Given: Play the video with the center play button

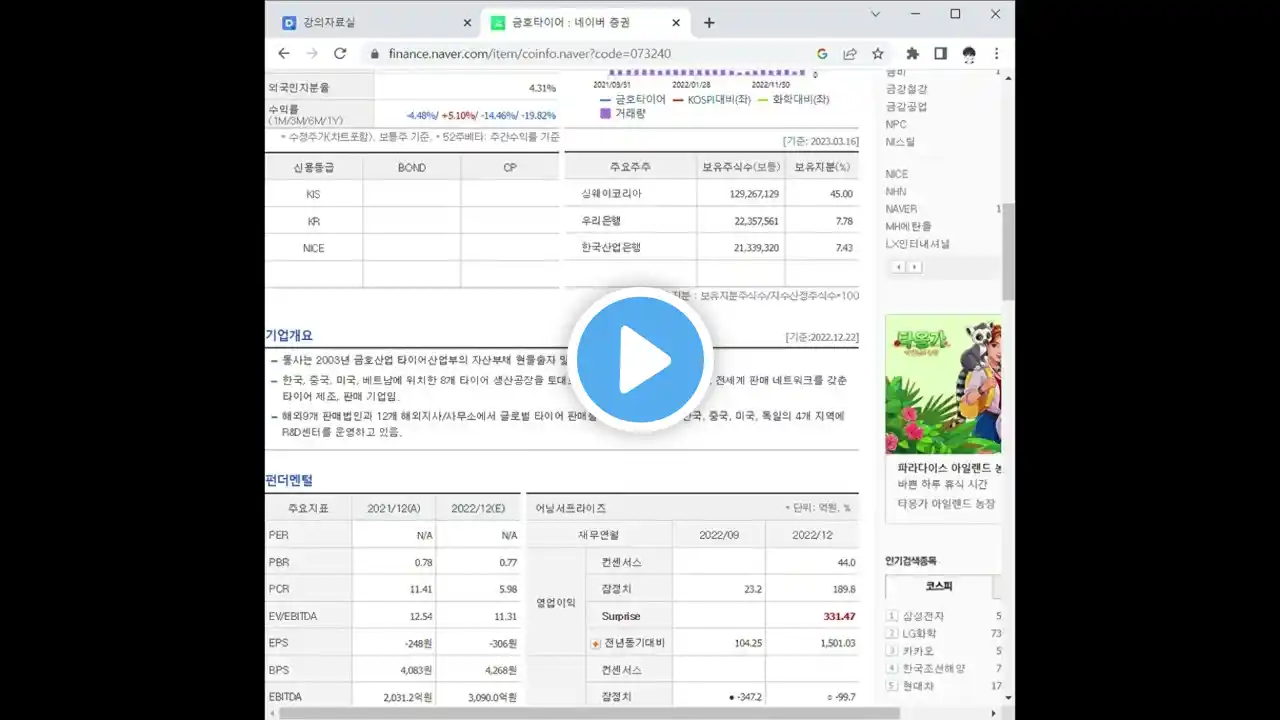Looking at the screenshot, I should tap(640, 360).
